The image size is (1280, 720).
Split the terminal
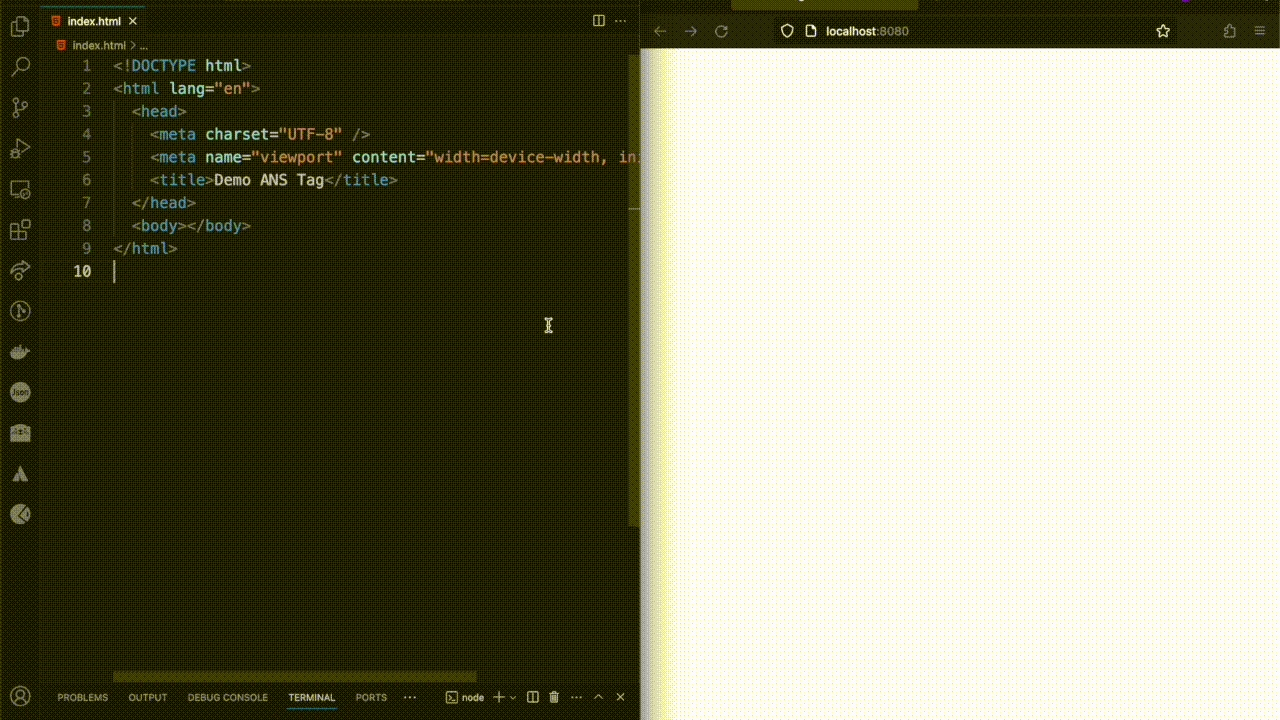(x=533, y=697)
